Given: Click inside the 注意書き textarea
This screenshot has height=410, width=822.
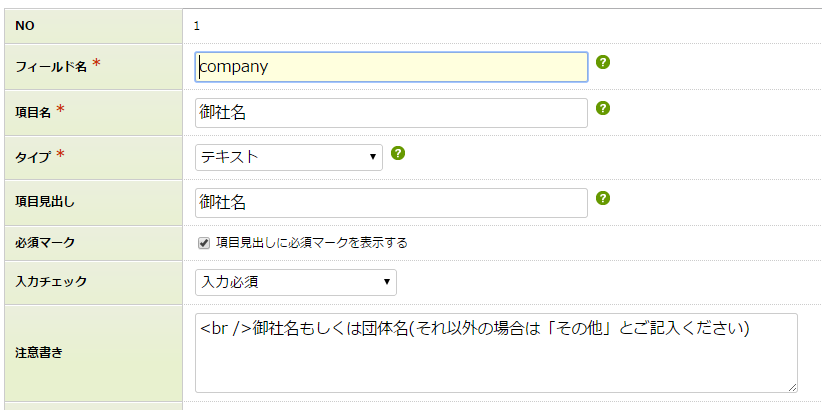Looking at the screenshot, I should pos(496,353).
